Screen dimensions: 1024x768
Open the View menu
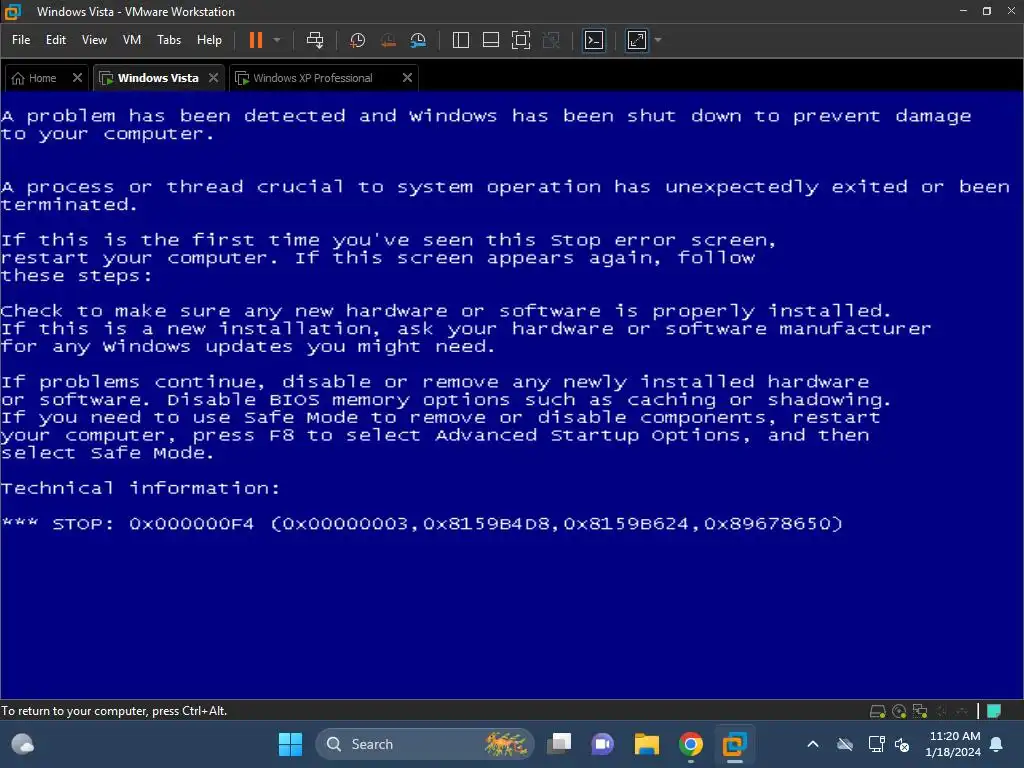point(94,40)
